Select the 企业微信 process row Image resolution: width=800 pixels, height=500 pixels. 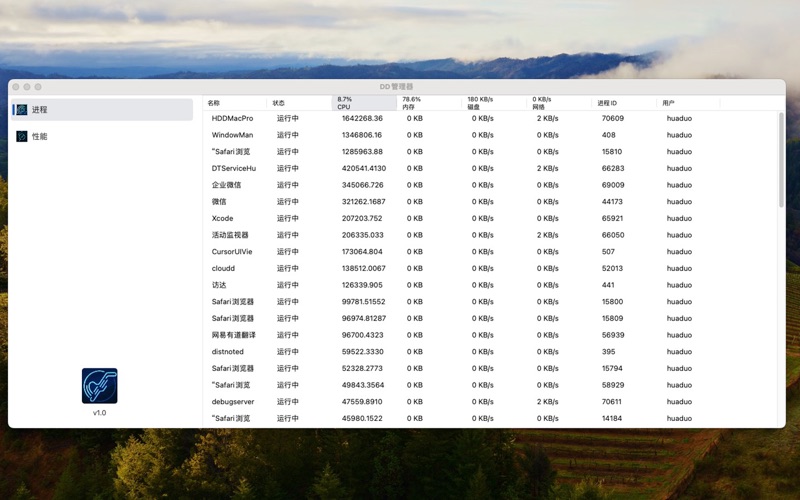click(491, 185)
